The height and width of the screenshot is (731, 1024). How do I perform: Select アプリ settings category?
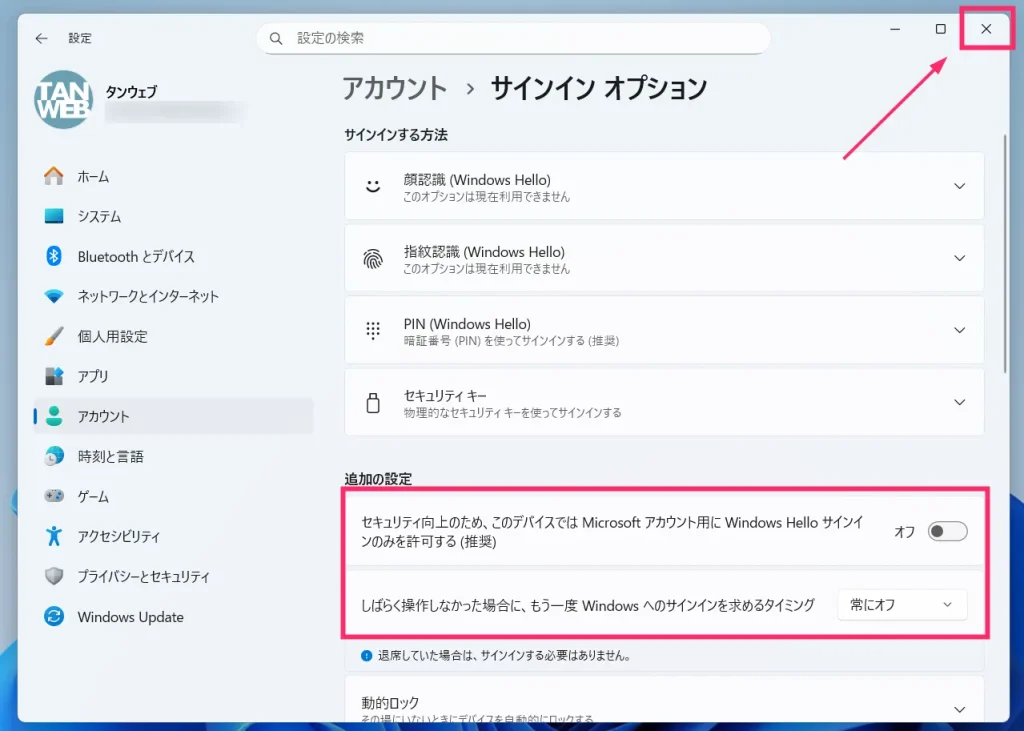173,376
